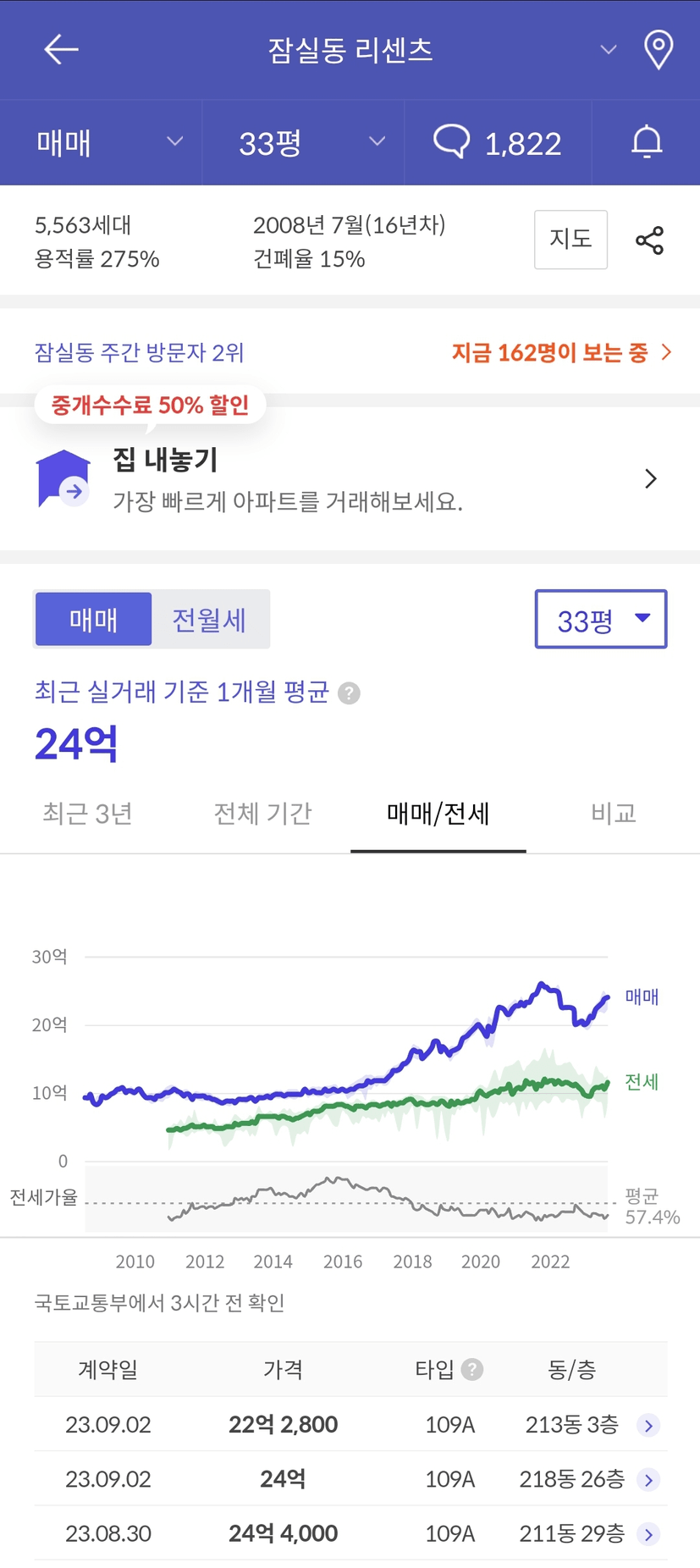Screen dimensions: 700x1568
Task: Select the 비교 tab
Action: (613, 814)
